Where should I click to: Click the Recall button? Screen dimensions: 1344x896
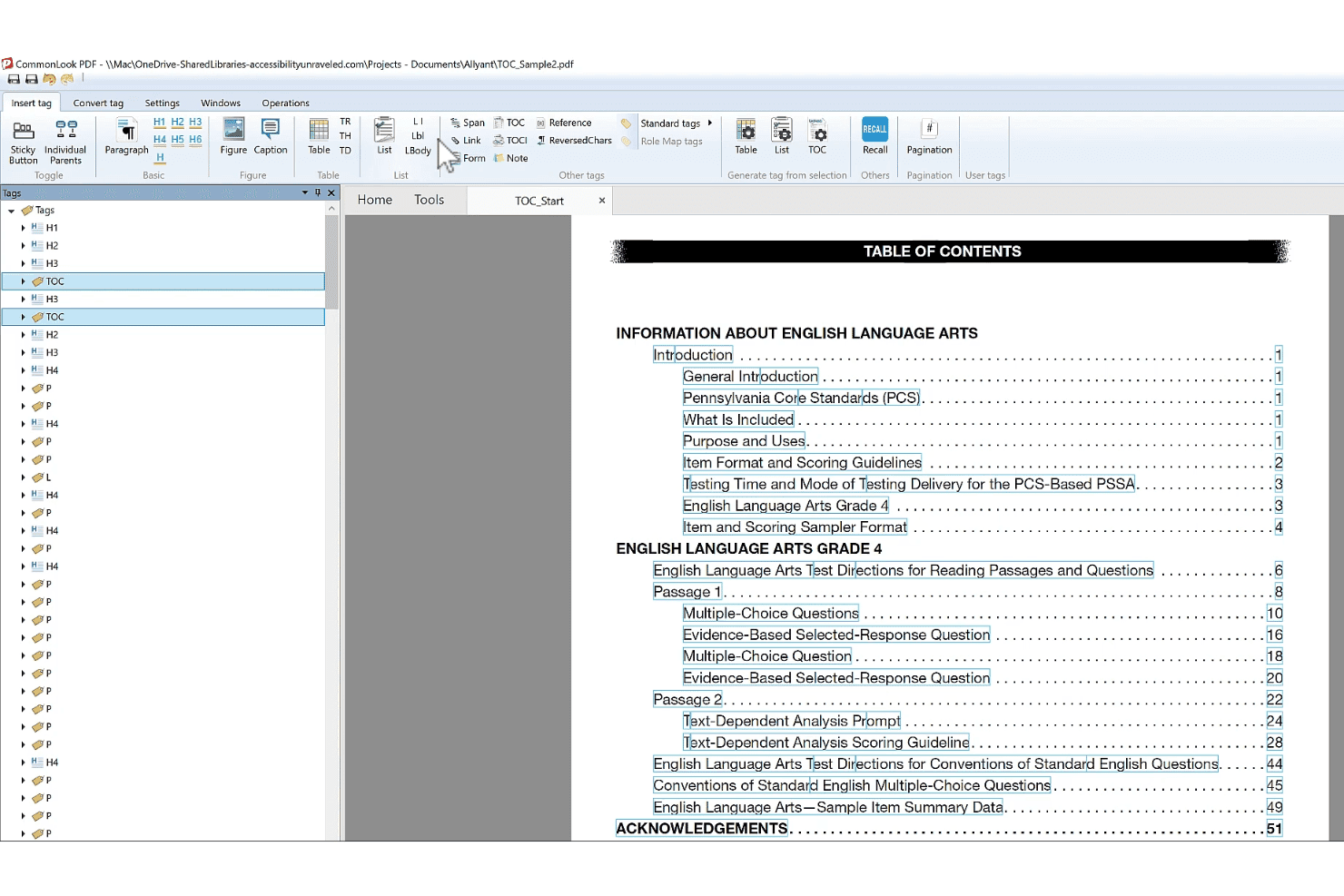point(875,136)
